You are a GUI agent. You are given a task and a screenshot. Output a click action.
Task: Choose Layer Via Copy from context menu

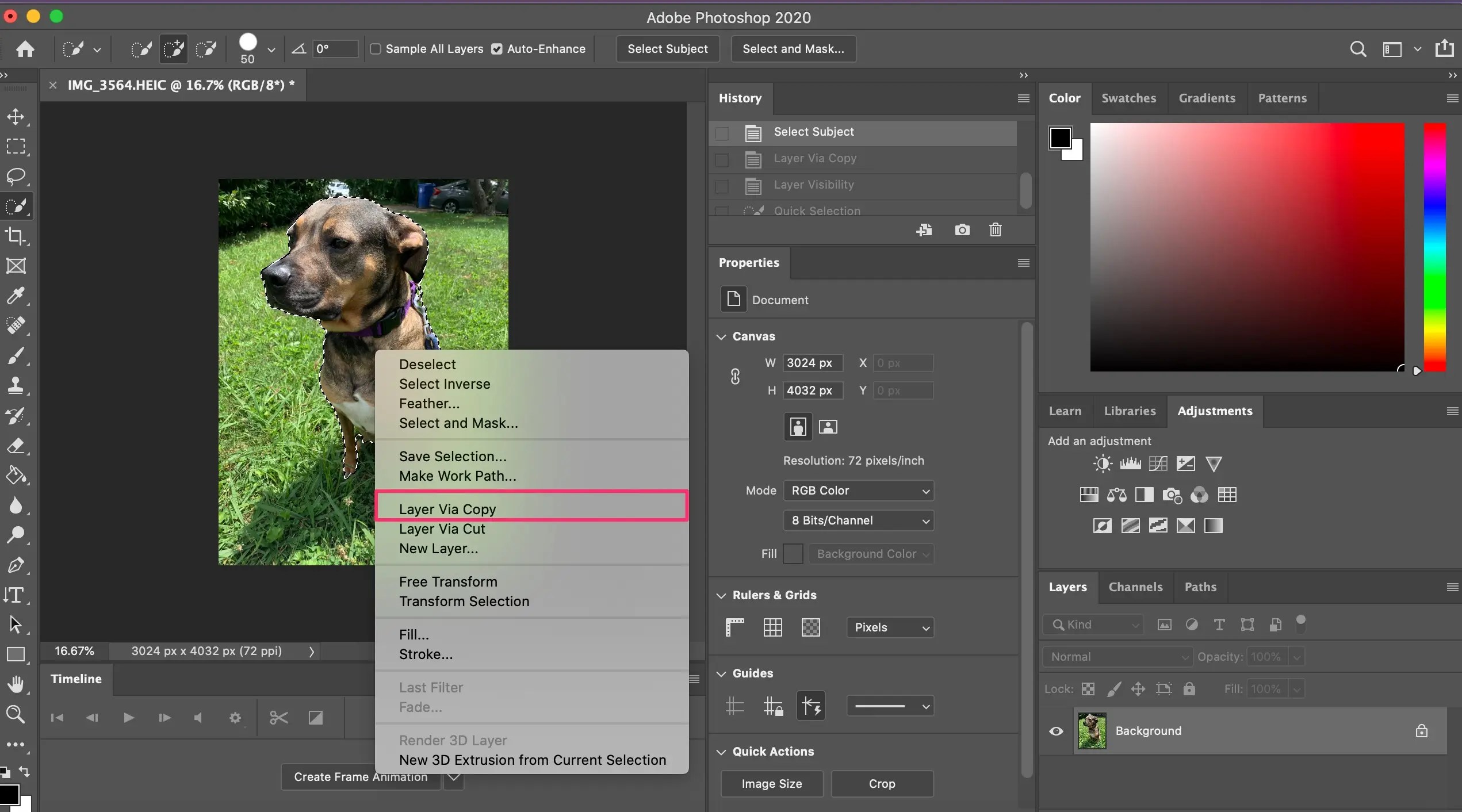447,509
